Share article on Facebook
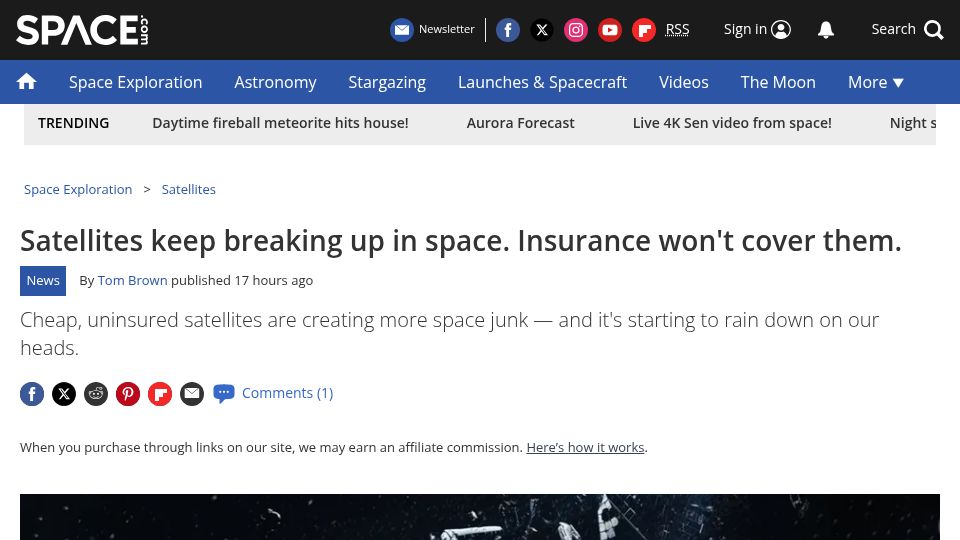960x540 pixels. click(x=32, y=394)
